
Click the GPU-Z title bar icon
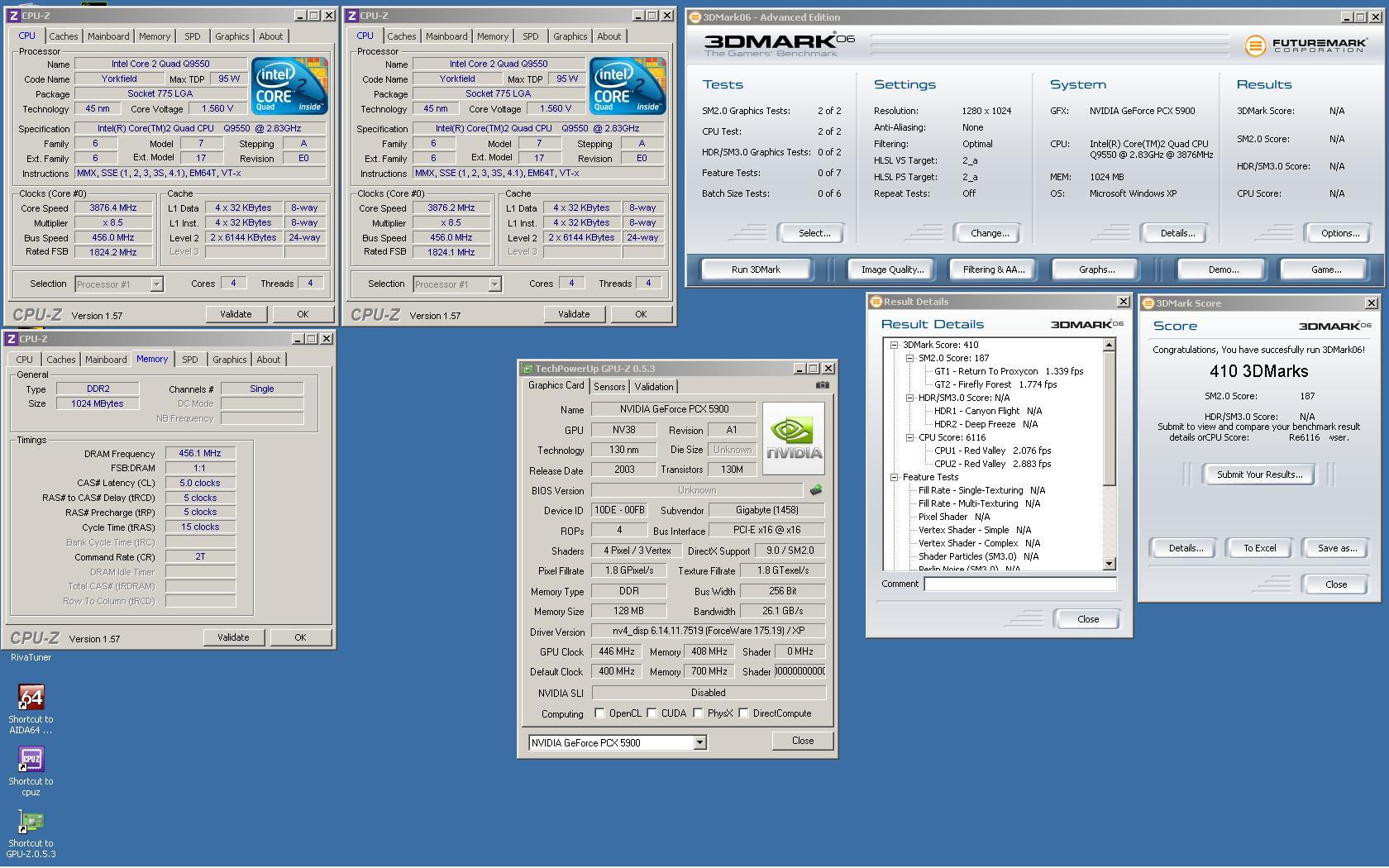(x=527, y=369)
